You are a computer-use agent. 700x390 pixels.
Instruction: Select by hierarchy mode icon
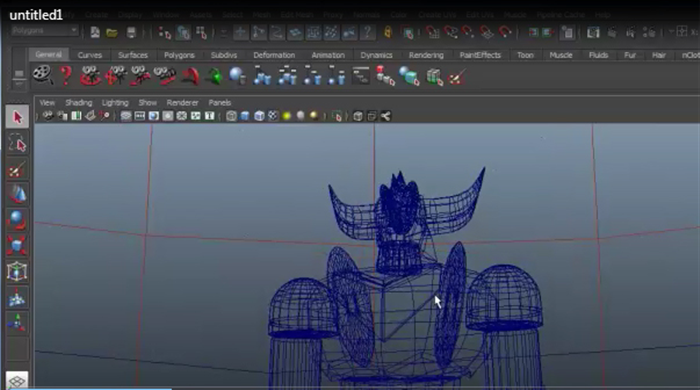pos(165,33)
